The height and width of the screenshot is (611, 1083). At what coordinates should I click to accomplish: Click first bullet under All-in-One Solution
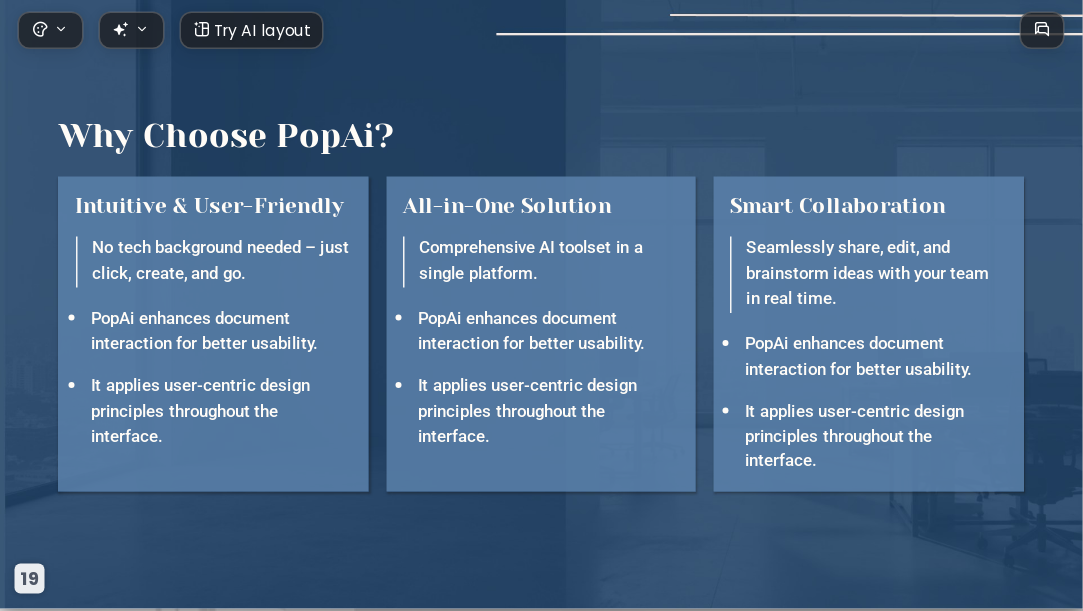(530, 331)
